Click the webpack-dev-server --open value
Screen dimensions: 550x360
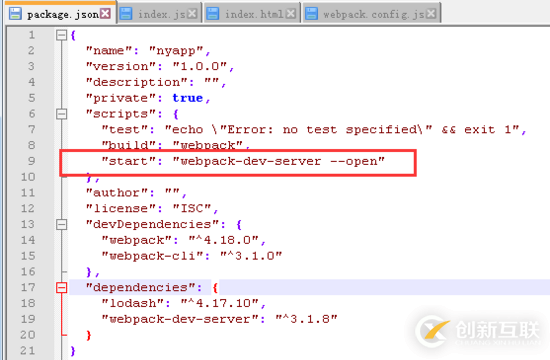coord(279,161)
